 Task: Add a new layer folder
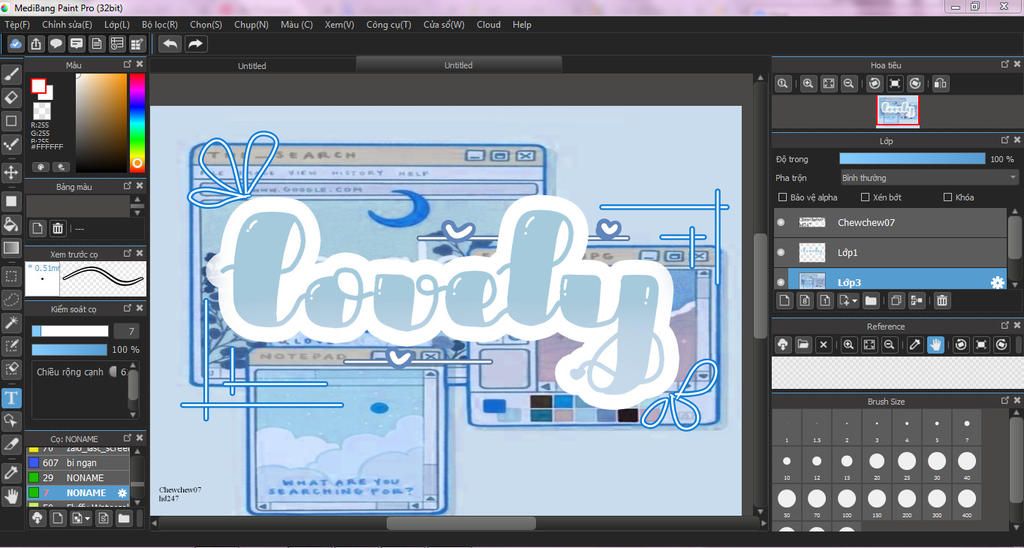click(x=870, y=300)
